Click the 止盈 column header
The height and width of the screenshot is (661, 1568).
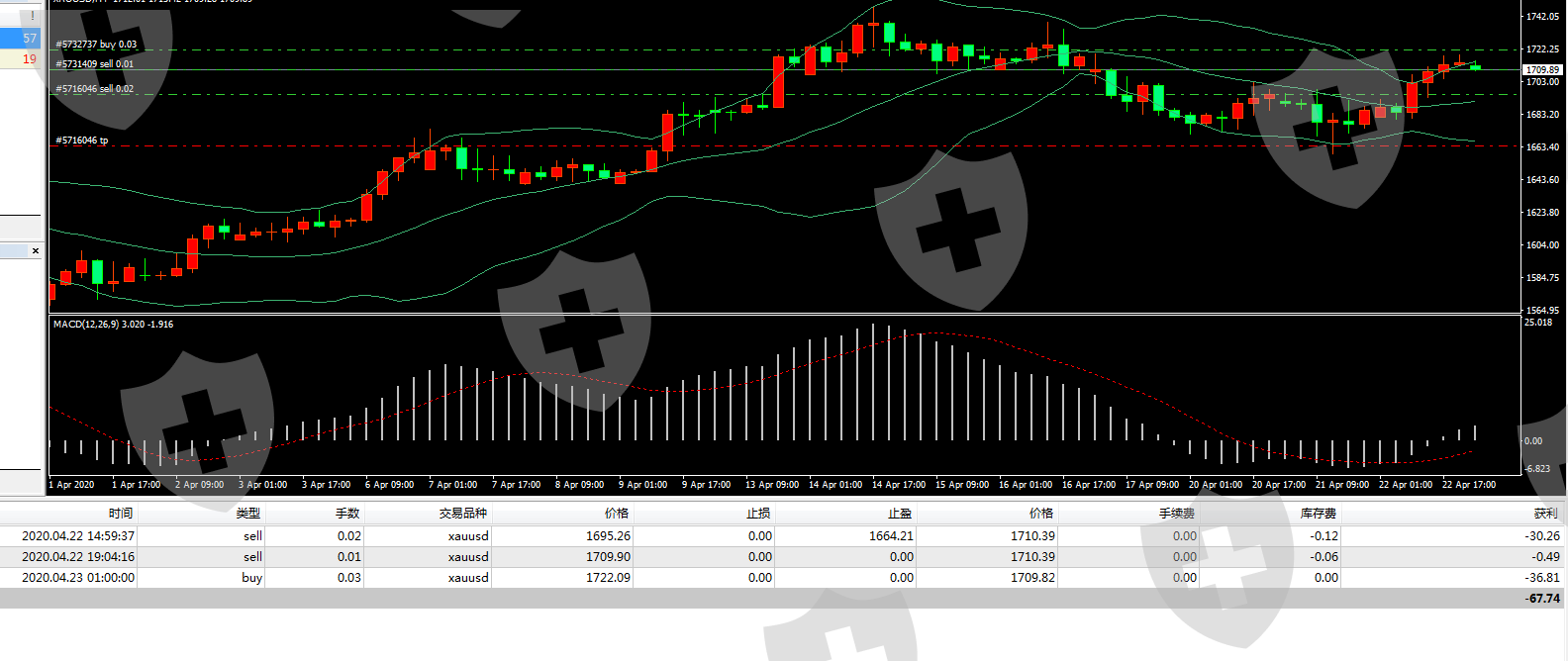(x=899, y=514)
